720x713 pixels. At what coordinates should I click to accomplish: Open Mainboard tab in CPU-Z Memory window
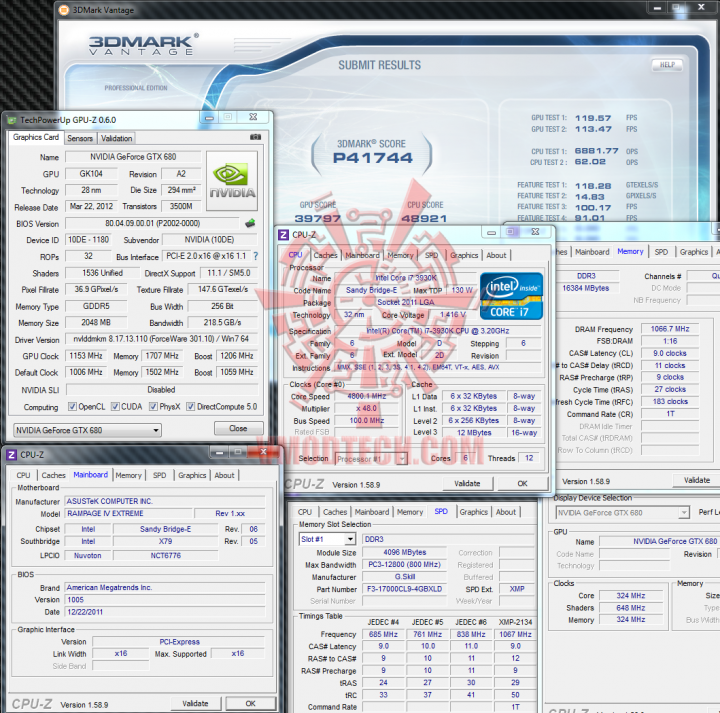[592, 252]
